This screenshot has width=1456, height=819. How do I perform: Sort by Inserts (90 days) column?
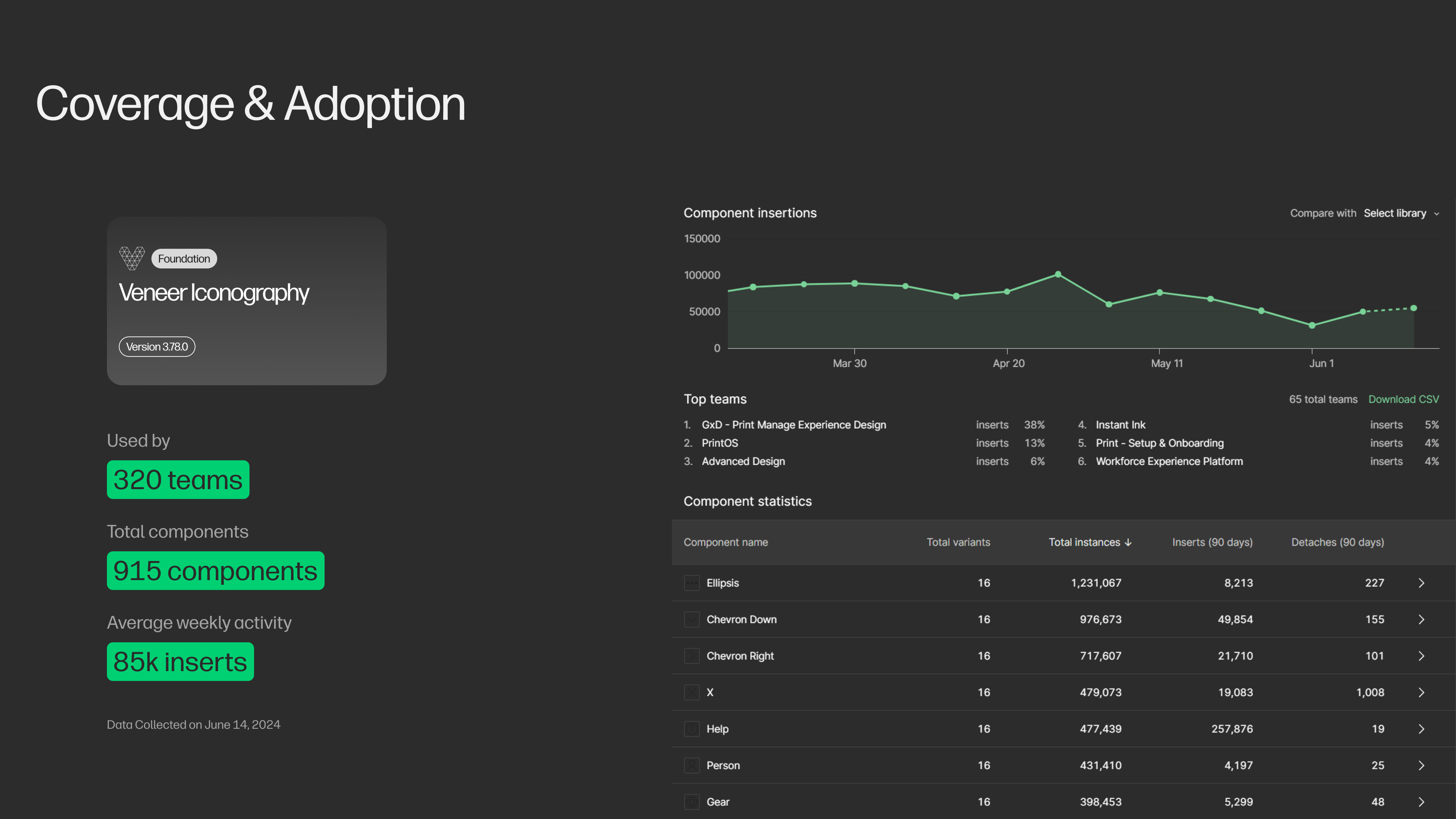point(1212,542)
